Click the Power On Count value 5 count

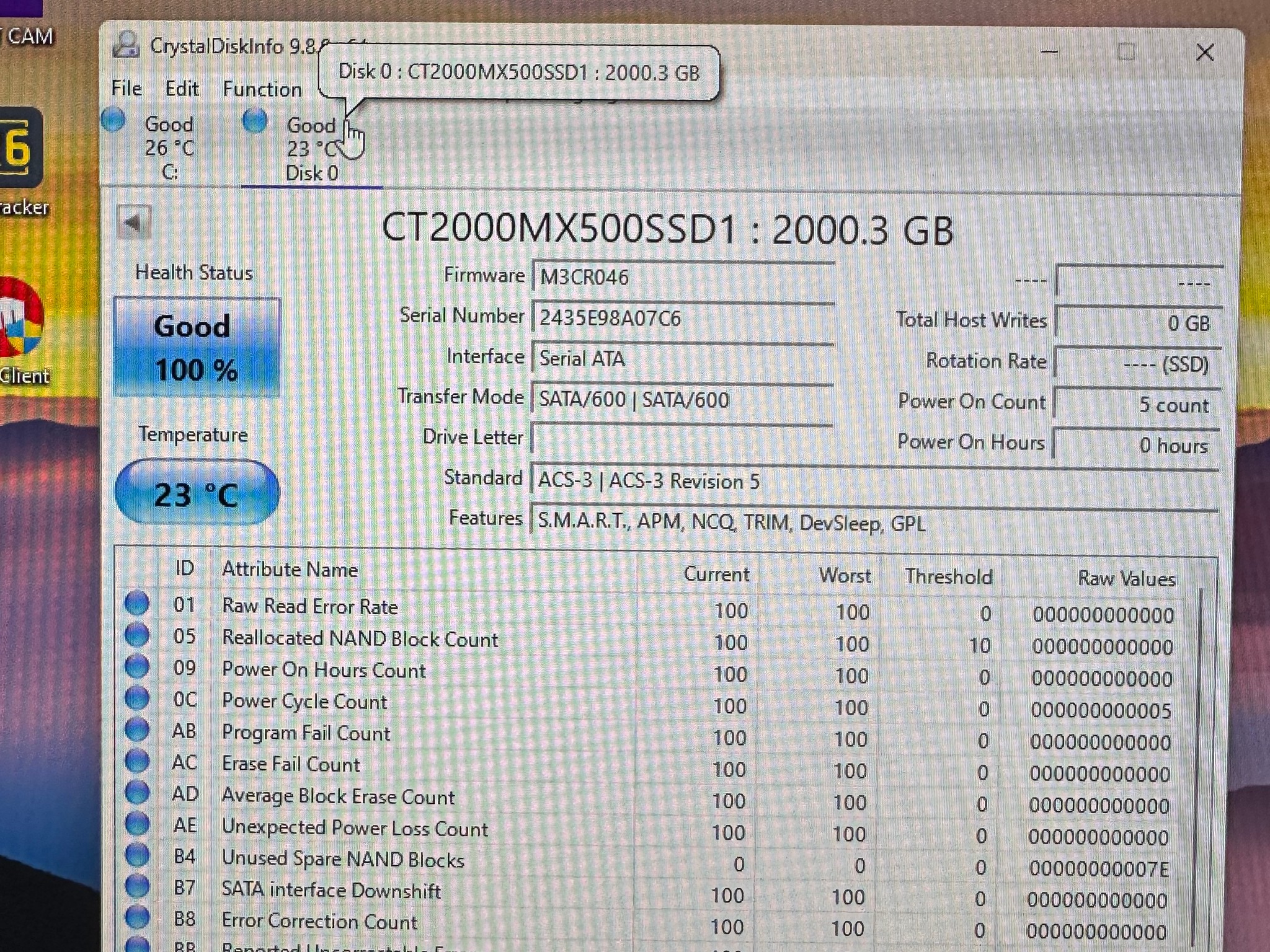pos(1138,404)
